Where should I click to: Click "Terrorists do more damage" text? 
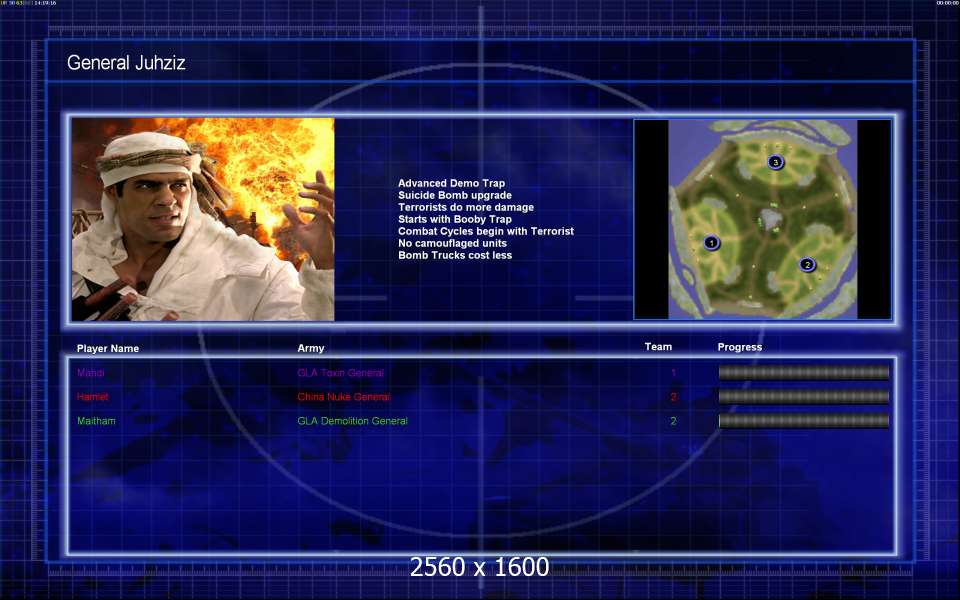[466, 207]
